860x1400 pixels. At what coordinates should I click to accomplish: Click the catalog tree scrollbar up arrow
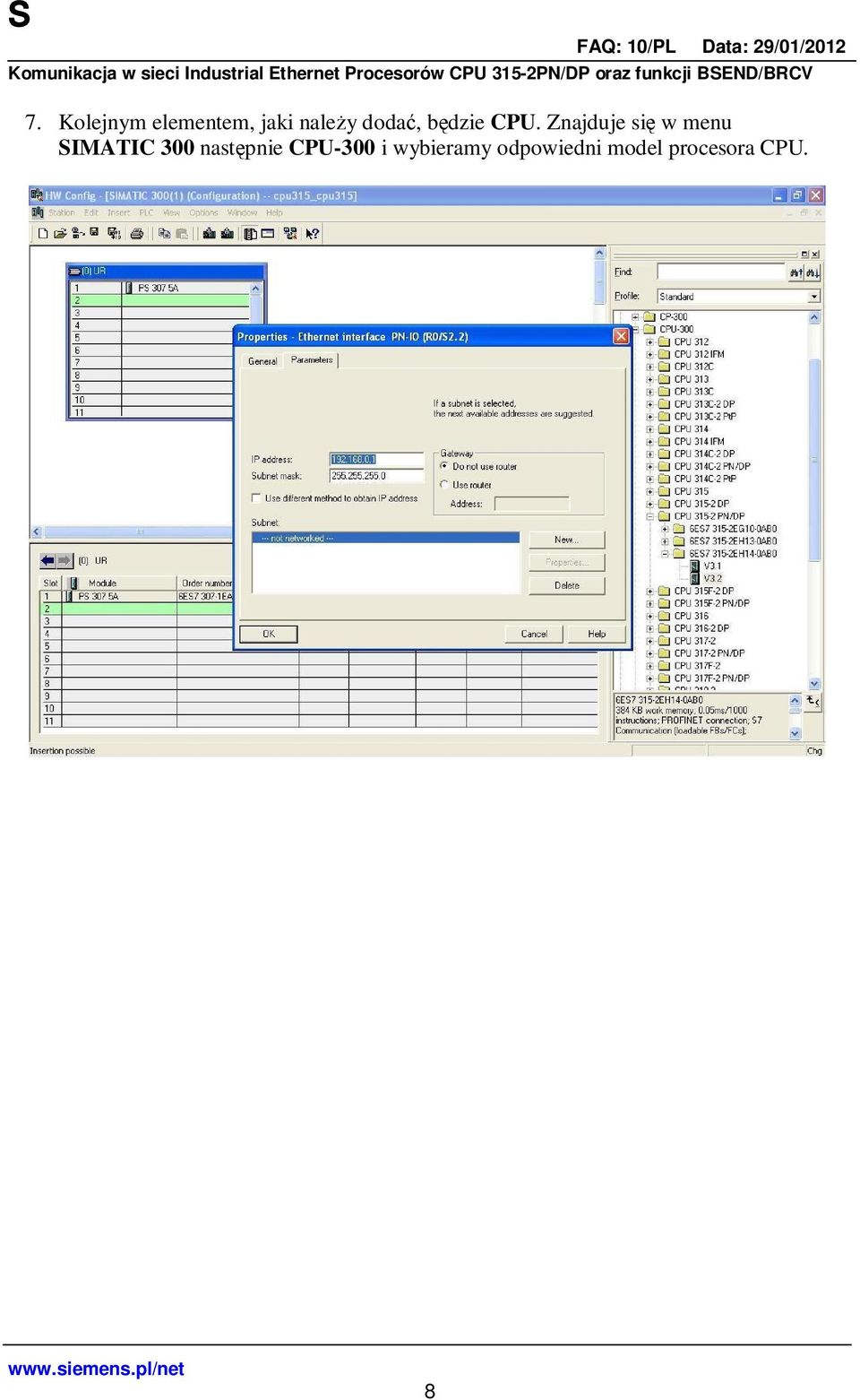pos(814,317)
